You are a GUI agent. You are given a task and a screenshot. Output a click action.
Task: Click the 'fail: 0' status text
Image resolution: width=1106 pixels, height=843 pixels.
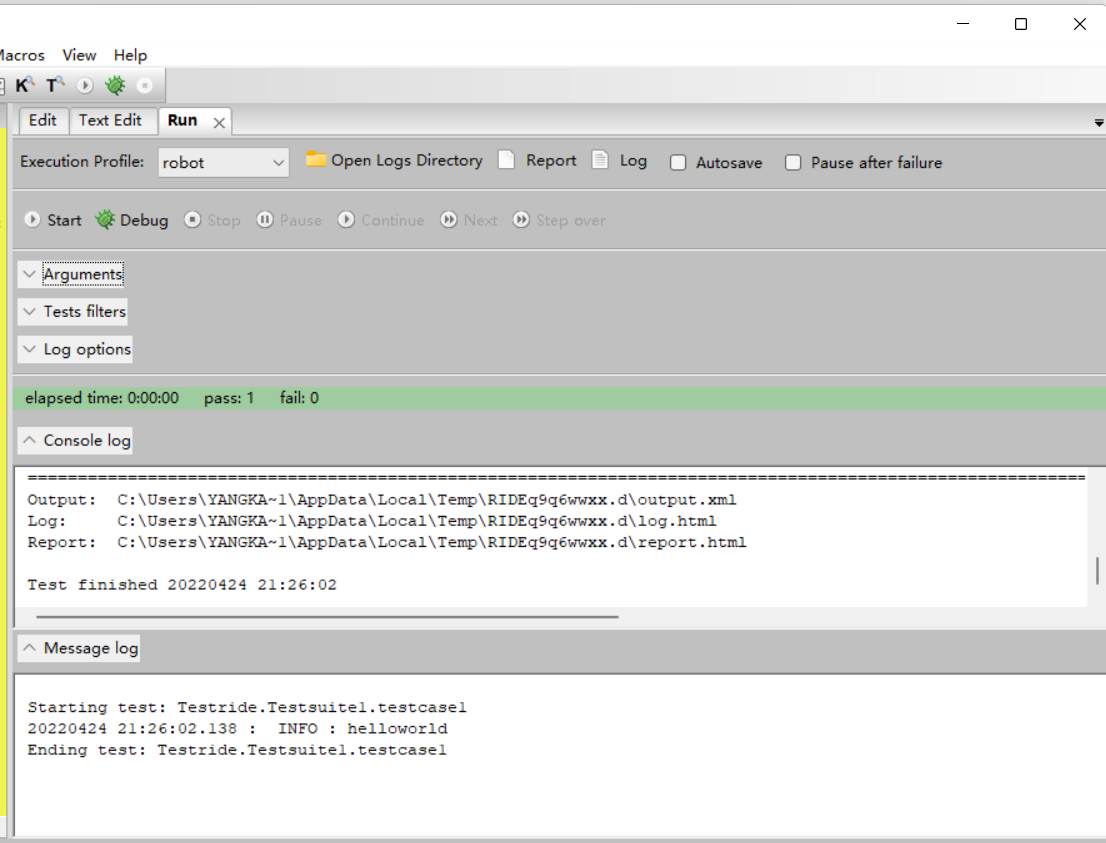click(299, 398)
